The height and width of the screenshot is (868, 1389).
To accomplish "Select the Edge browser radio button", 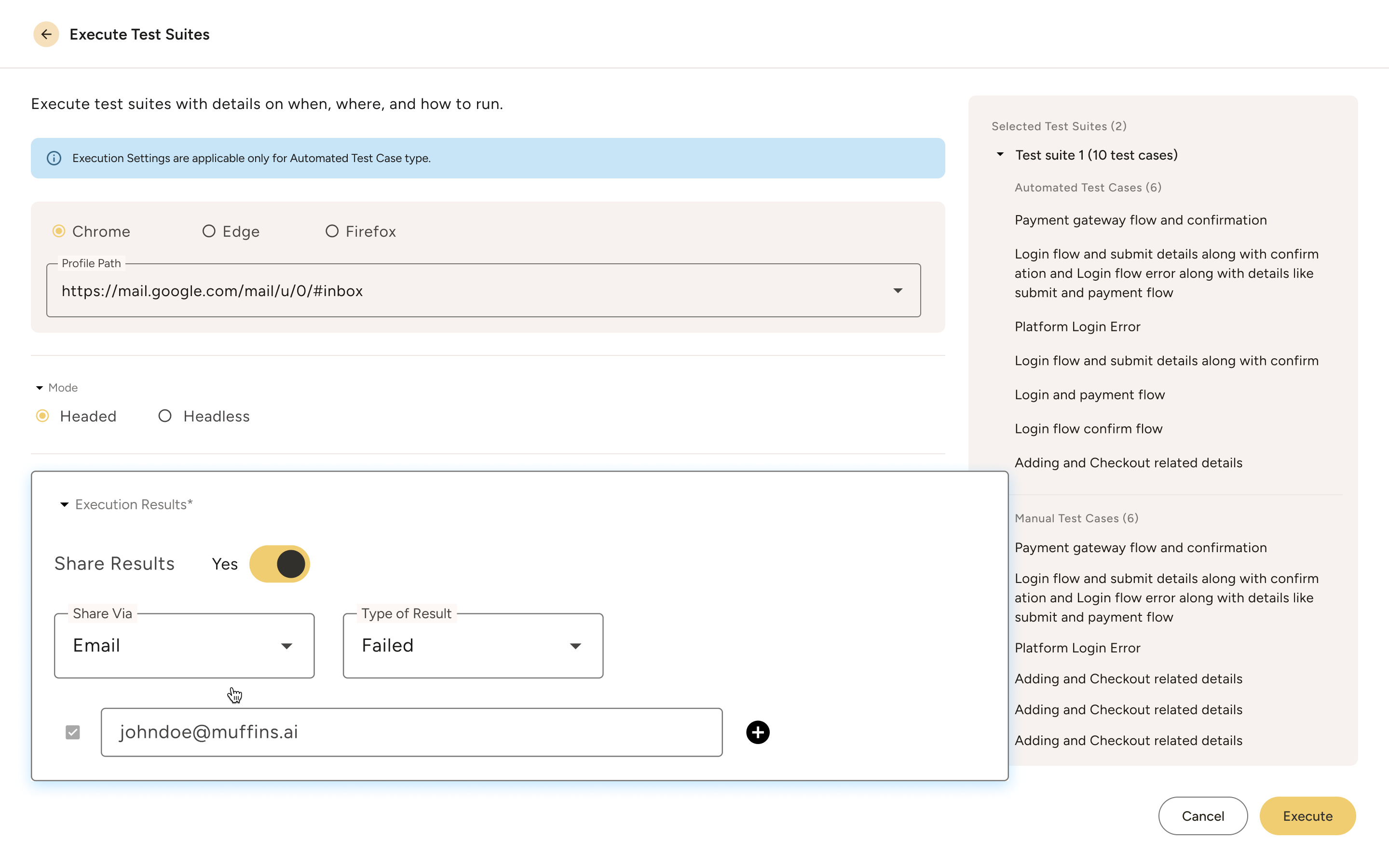I will pyautogui.click(x=209, y=231).
